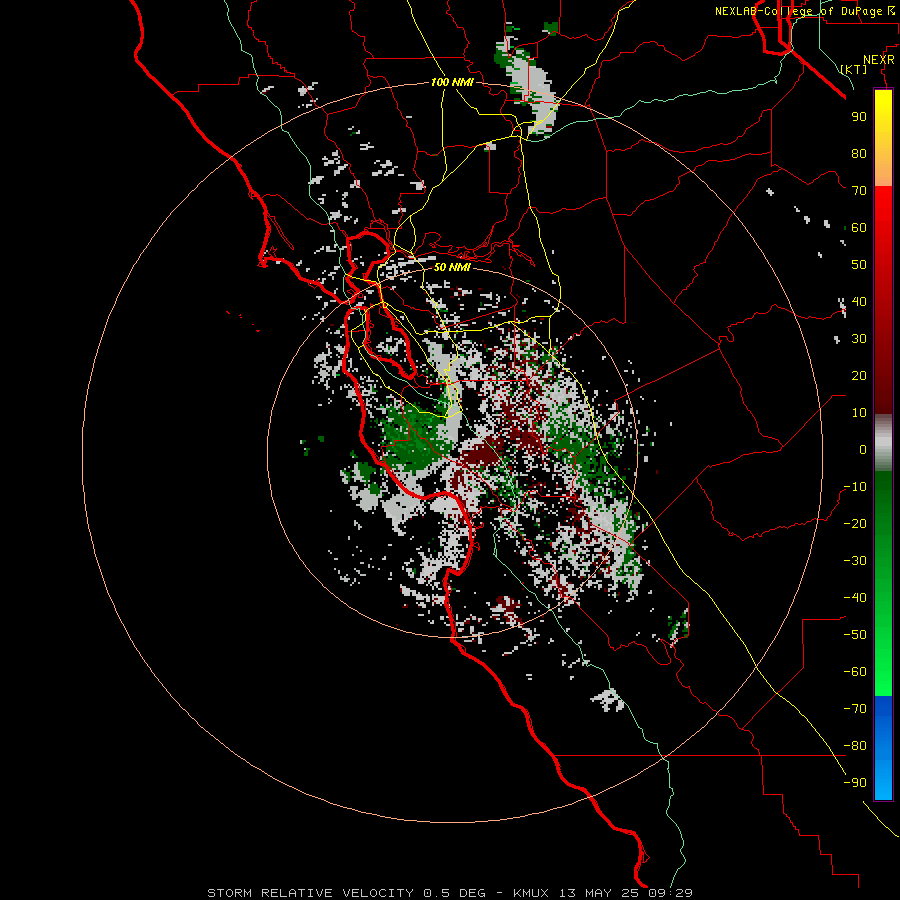Click the -80 value on the velocity scale

tap(855, 746)
